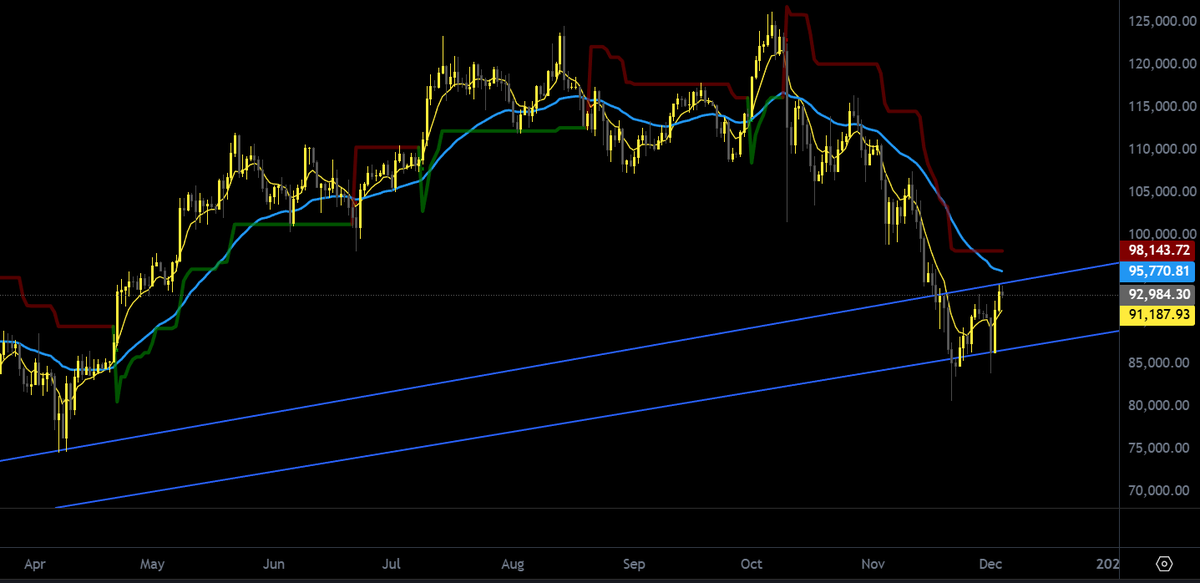Click the May label on time axis
The height and width of the screenshot is (583, 1200).
[x=152, y=564]
